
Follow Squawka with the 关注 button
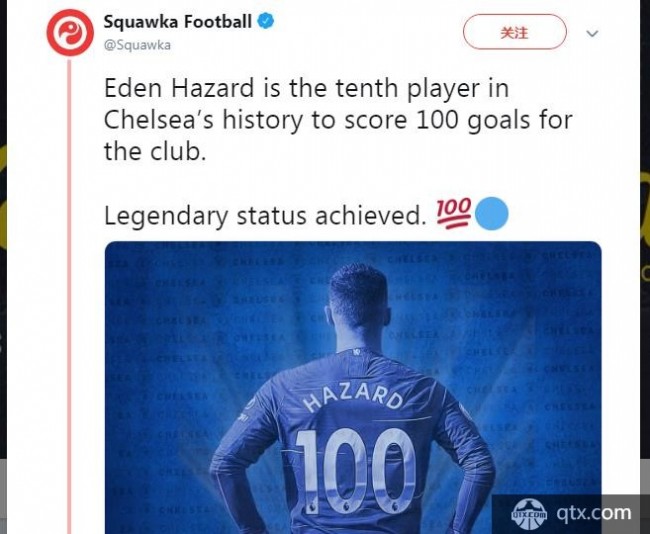[514, 32]
